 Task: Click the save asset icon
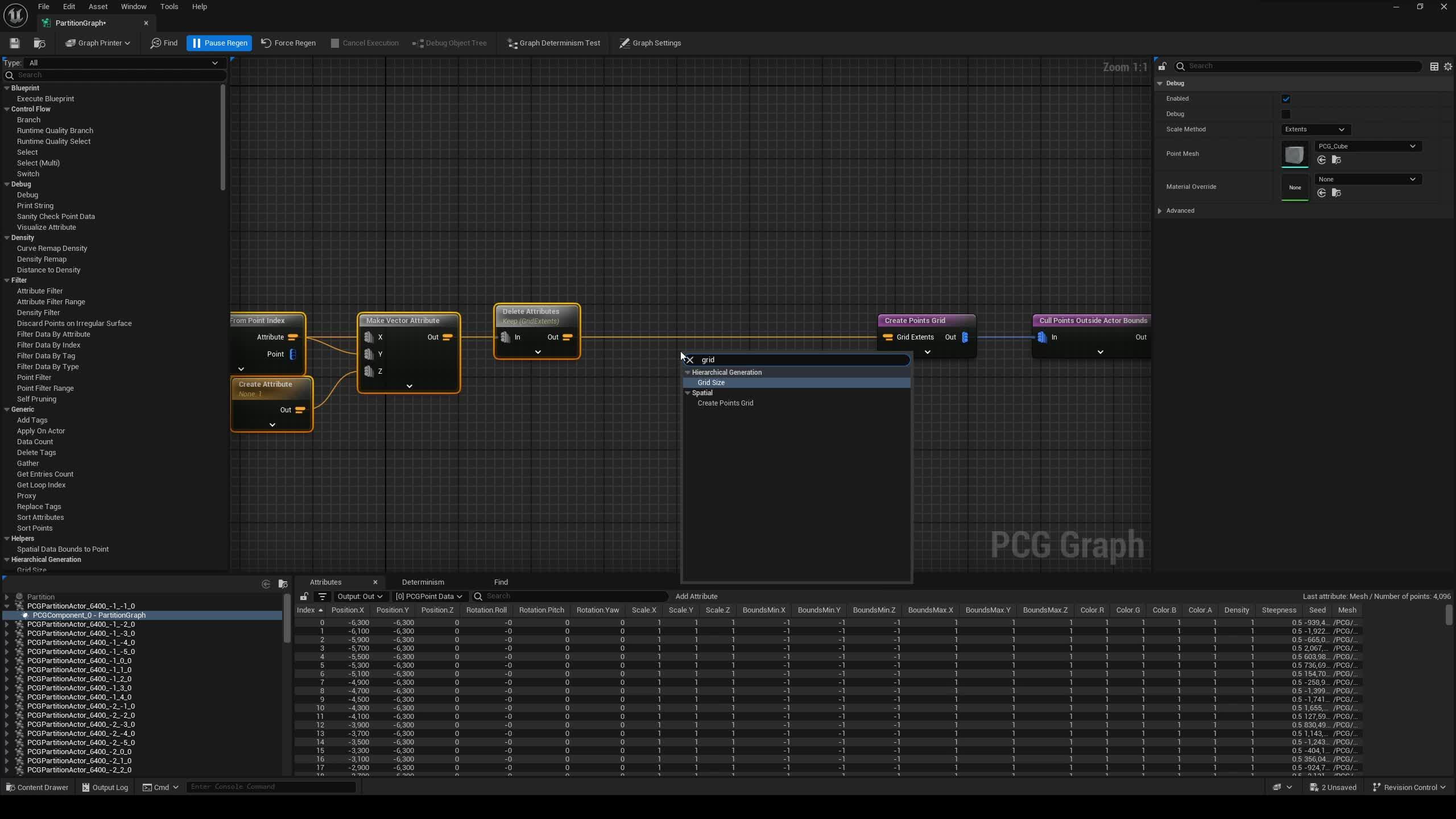pos(15,43)
